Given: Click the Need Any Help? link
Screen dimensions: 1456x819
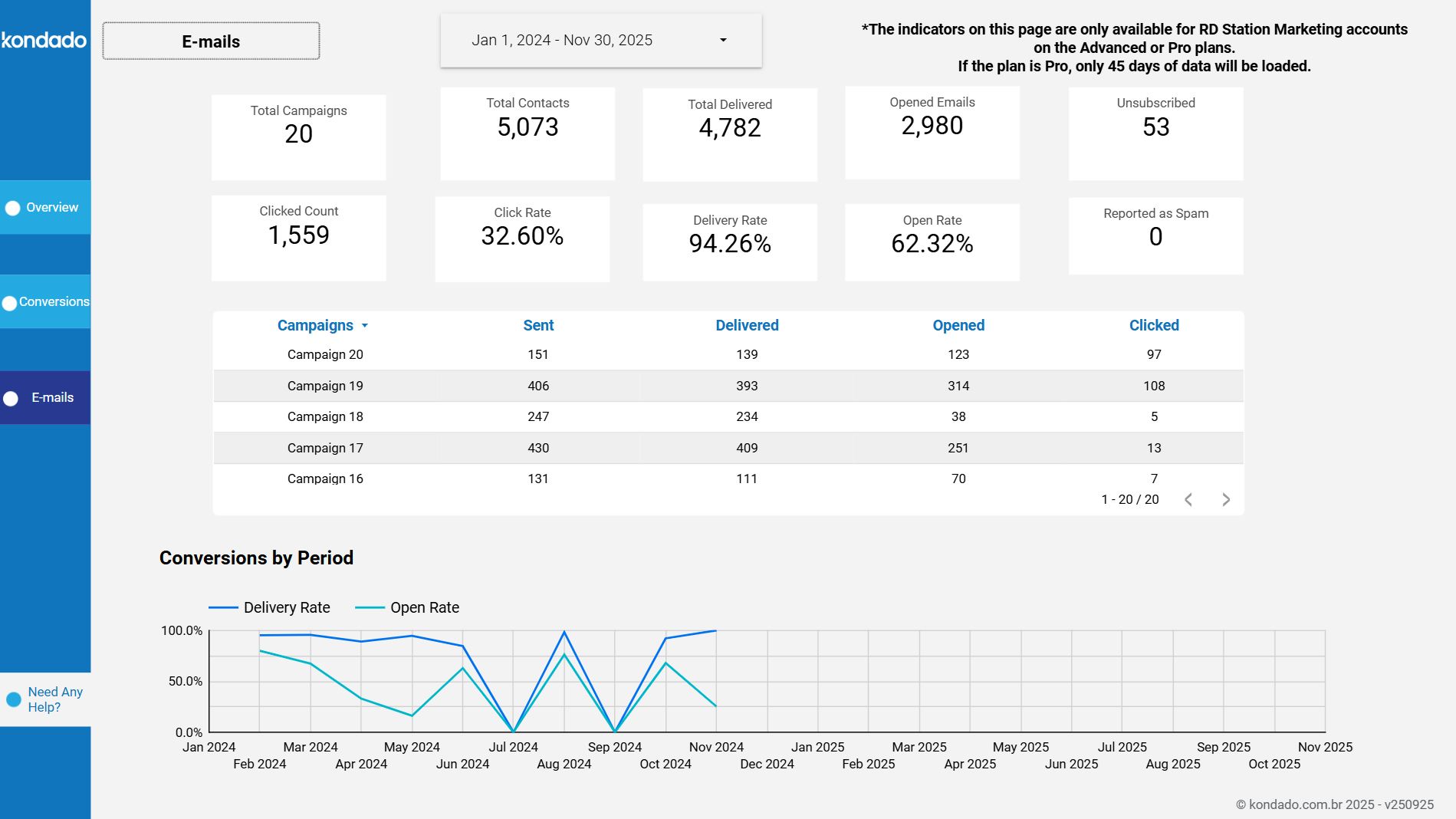Looking at the screenshot, I should point(54,699).
